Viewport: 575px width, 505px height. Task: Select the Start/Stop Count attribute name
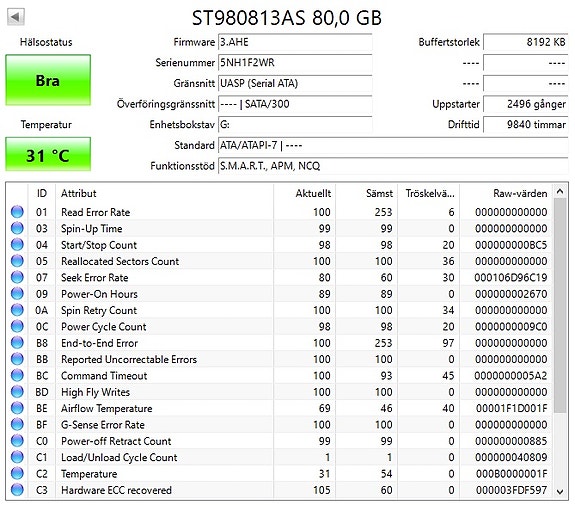[99, 245]
